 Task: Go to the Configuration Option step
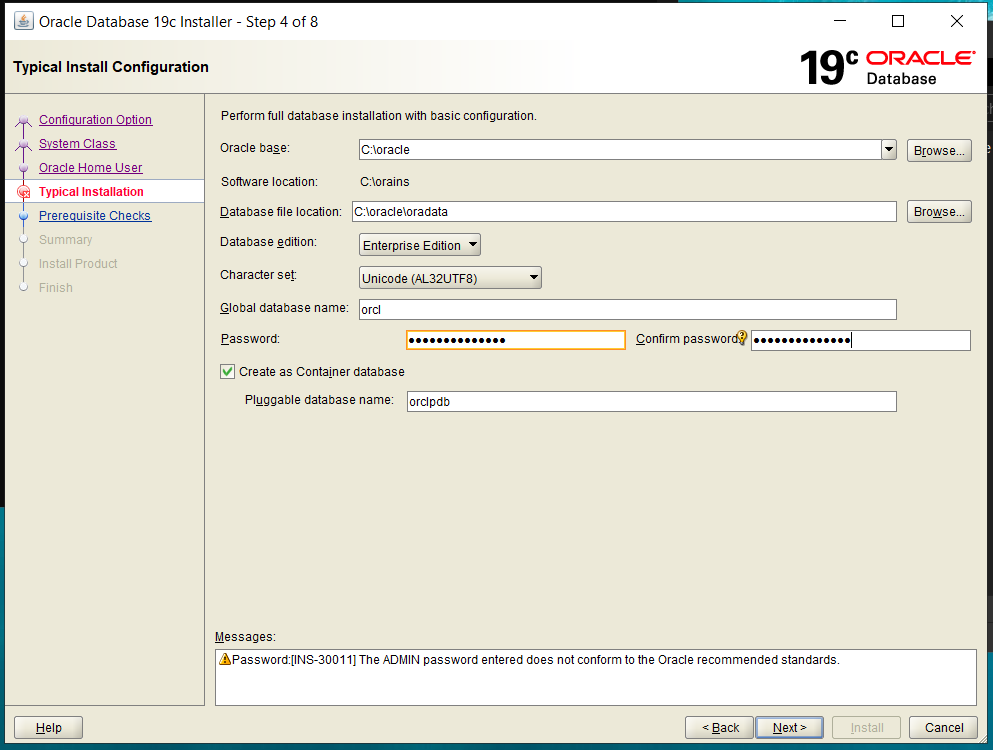tap(96, 120)
